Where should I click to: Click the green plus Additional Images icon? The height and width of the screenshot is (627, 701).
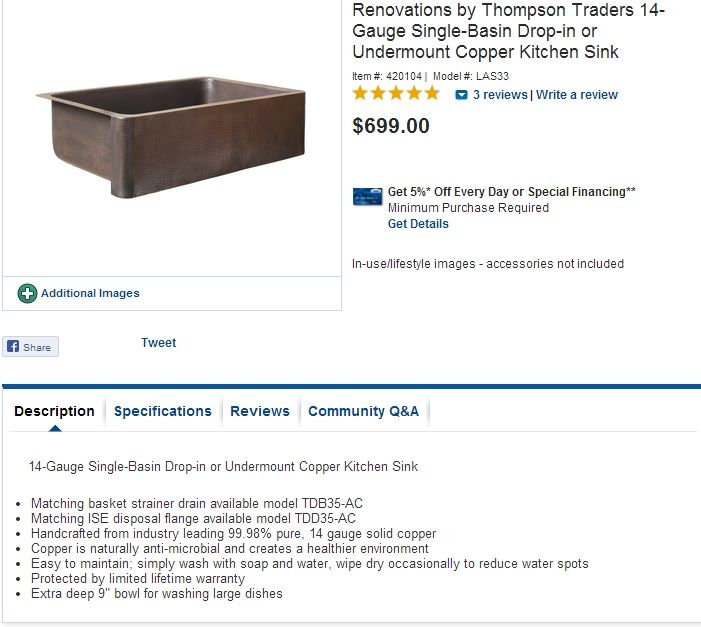(27, 293)
